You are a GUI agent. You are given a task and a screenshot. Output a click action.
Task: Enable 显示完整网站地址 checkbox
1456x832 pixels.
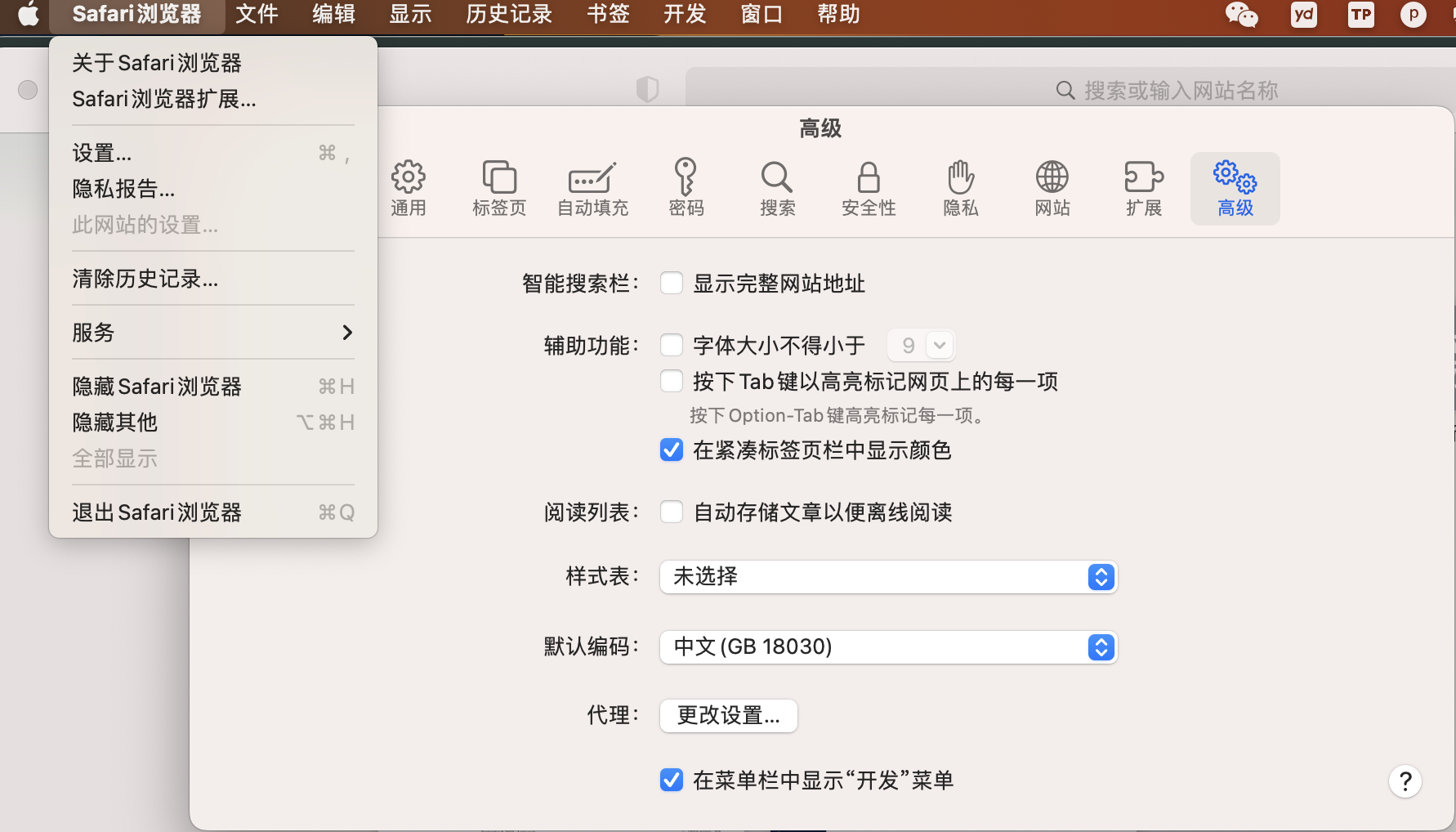[x=672, y=284]
